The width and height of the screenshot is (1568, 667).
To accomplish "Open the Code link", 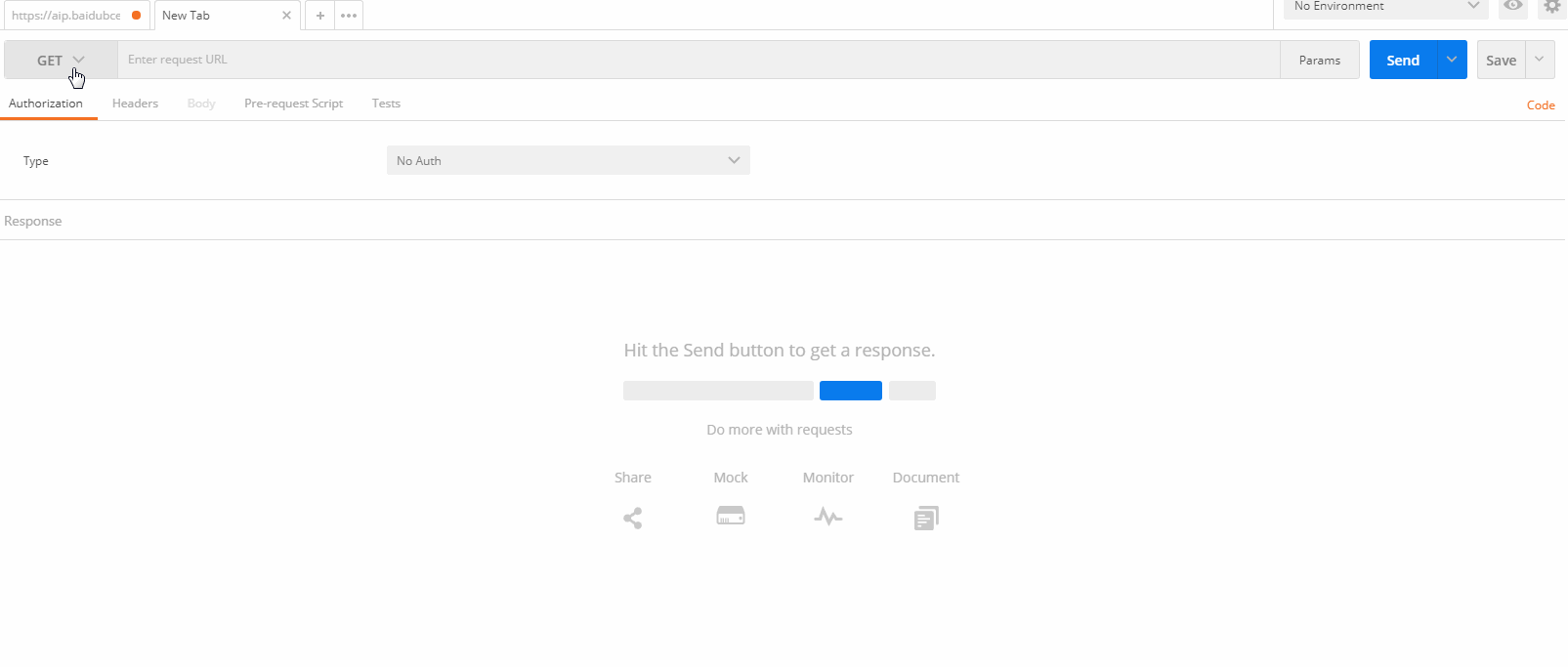I will pos(1541,105).
